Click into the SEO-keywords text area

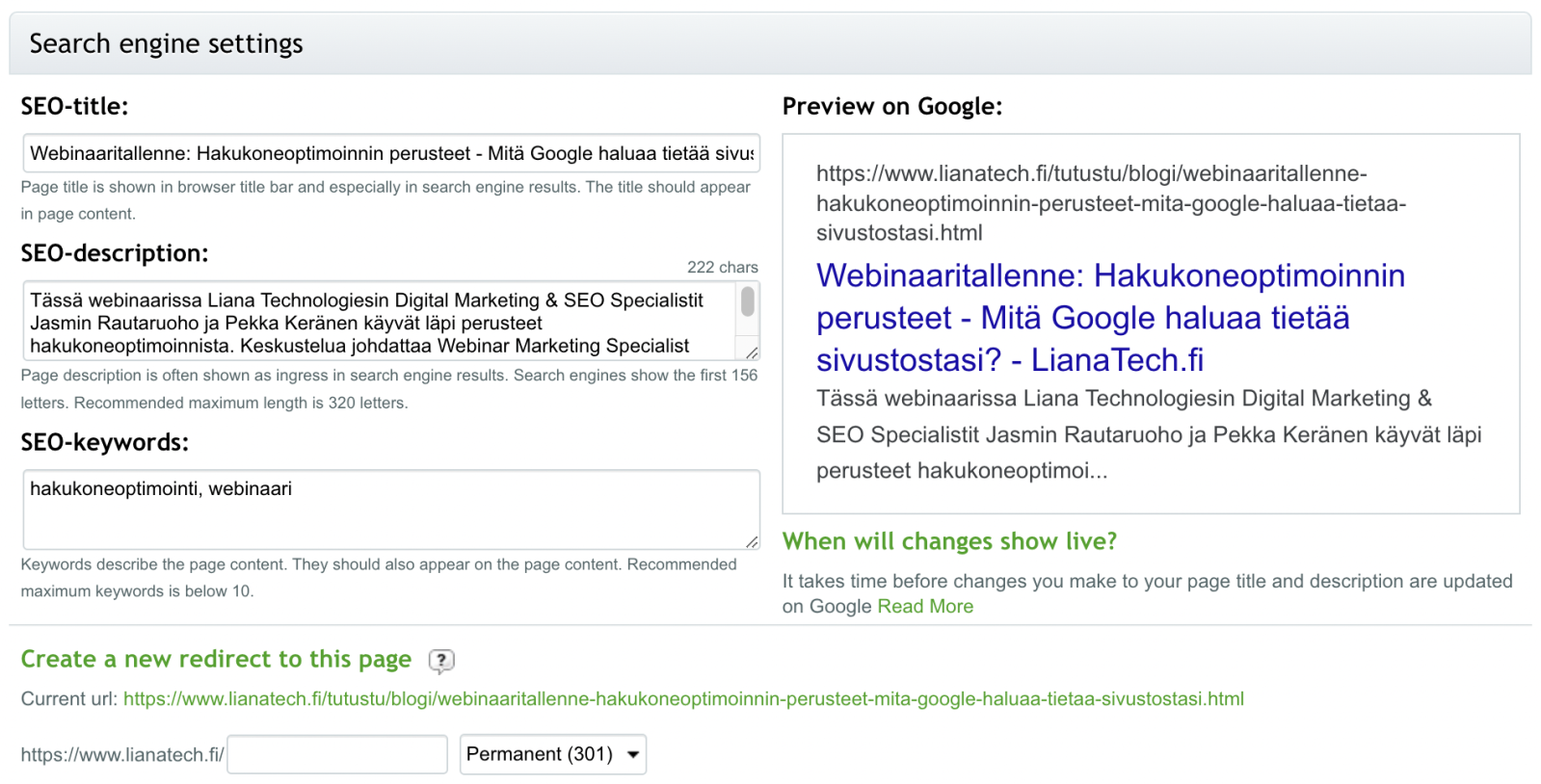390,510
